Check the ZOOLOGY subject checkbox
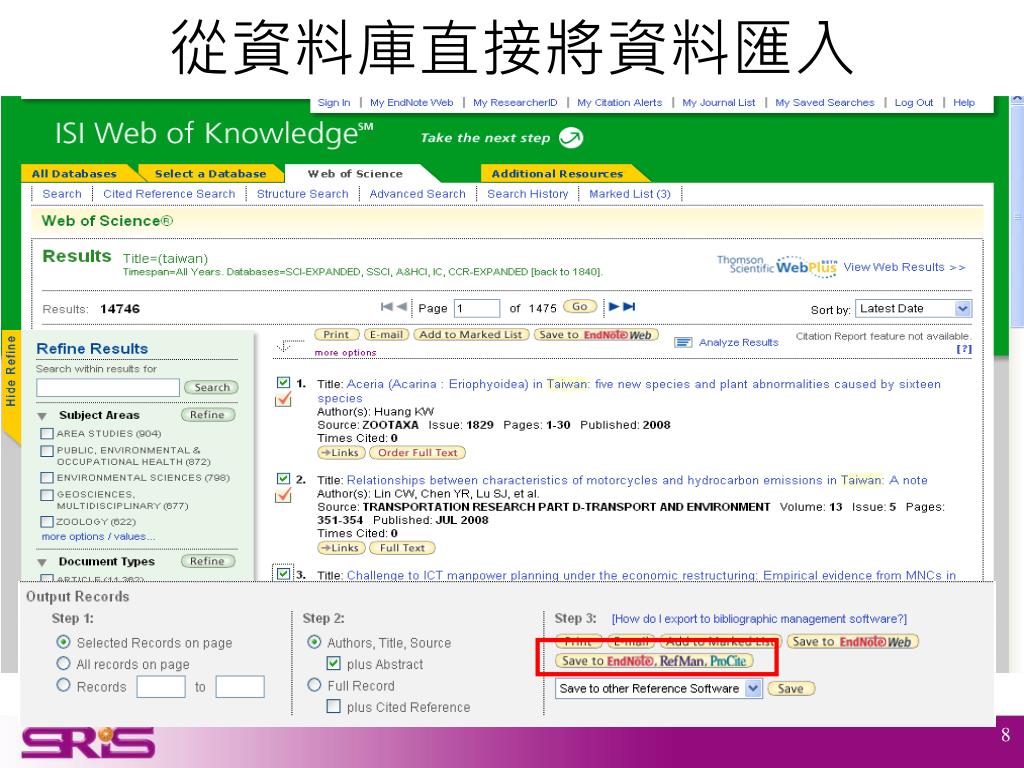The width and height of the screenshot is (1024, 768). pyautogui.click(x=46, y=522)
